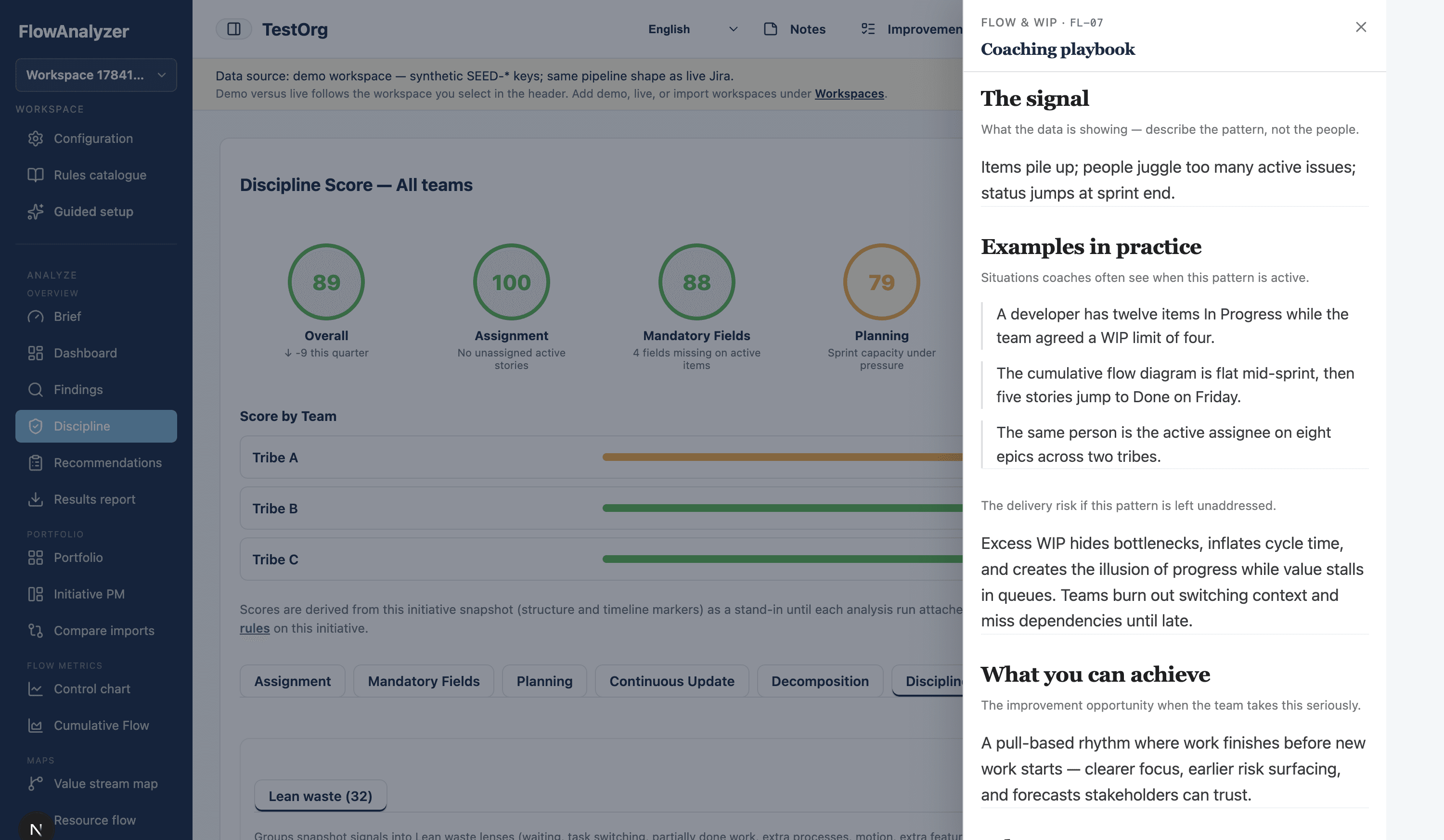
Task: Open the Findings page
Action: 96,389
